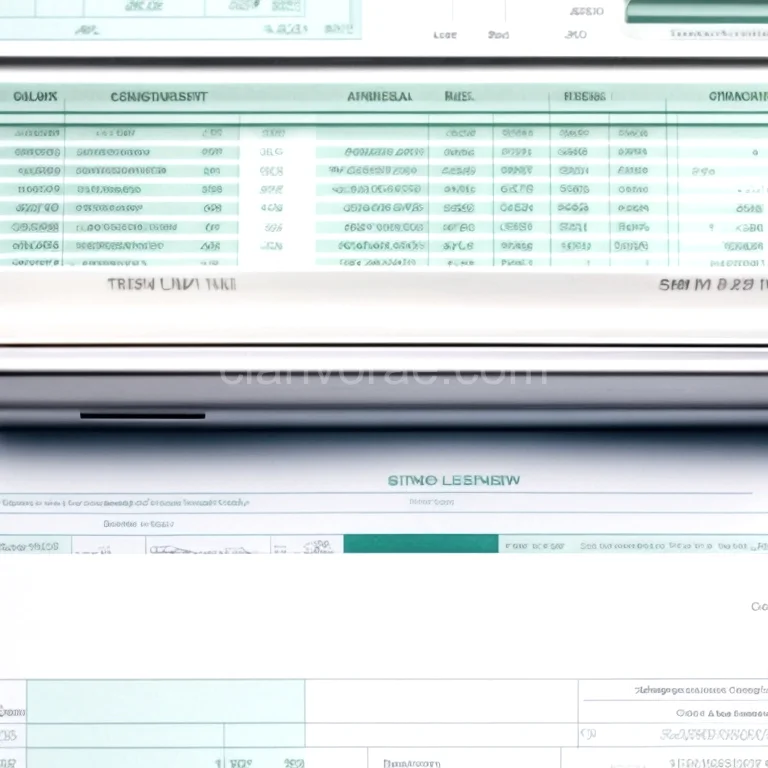Select the CEMIGTUASENT column header
The width and height of the screenshot is (768, 768).
[158, 97]
